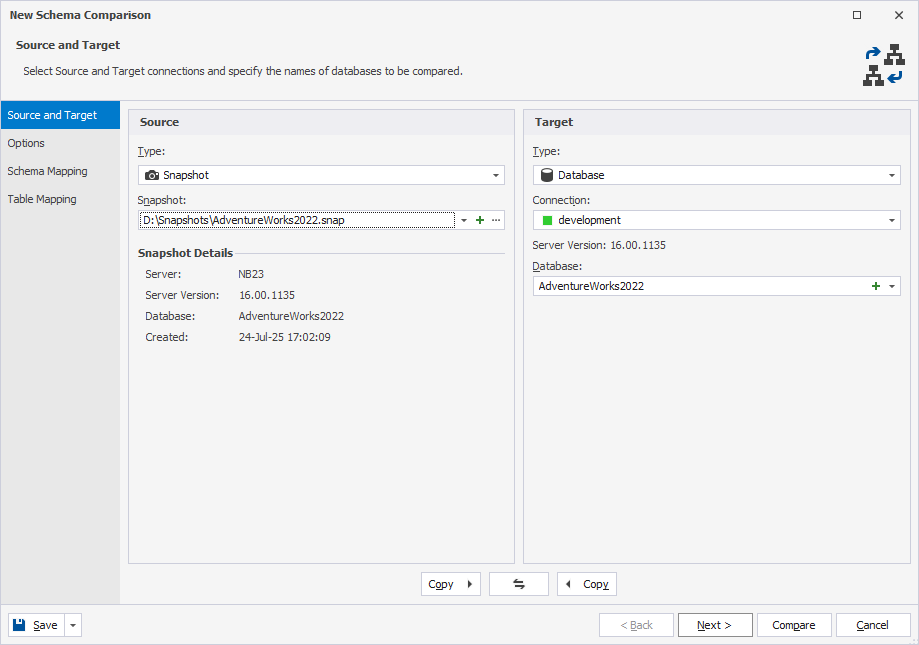Click the schema comparison graphic in the header

click(886, 63)
